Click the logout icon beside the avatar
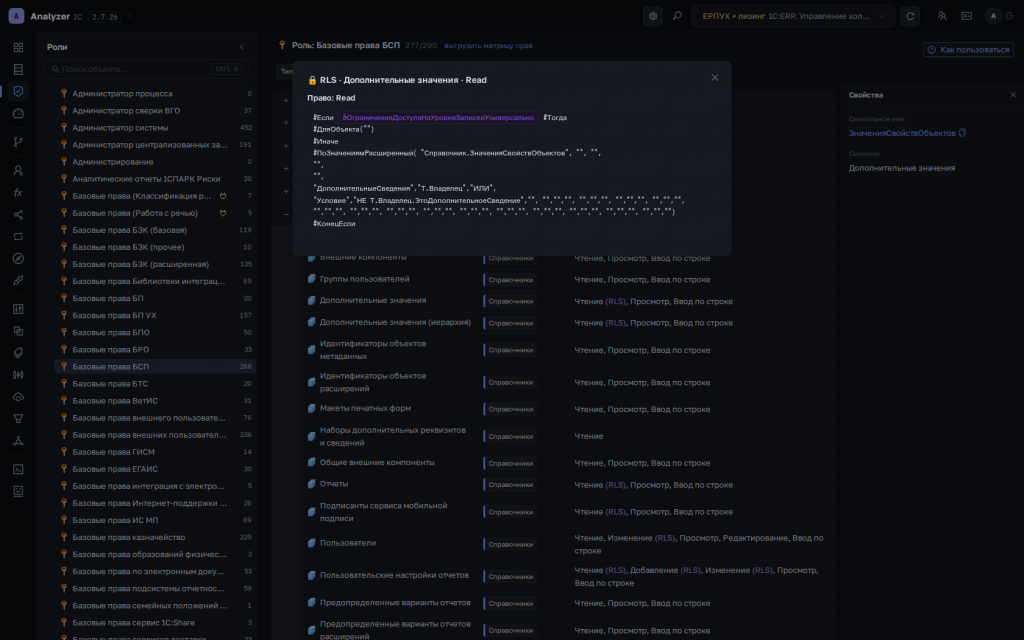The image size is (1024, 640). pos(1010,16)
